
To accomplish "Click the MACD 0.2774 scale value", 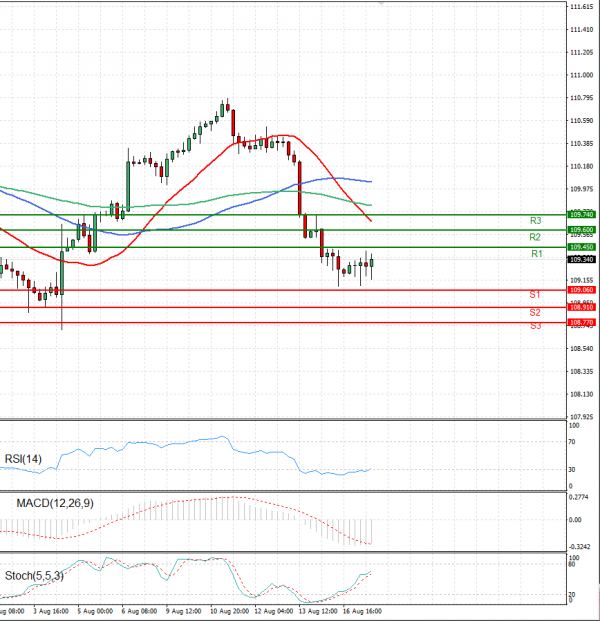I will coord(579,497).
